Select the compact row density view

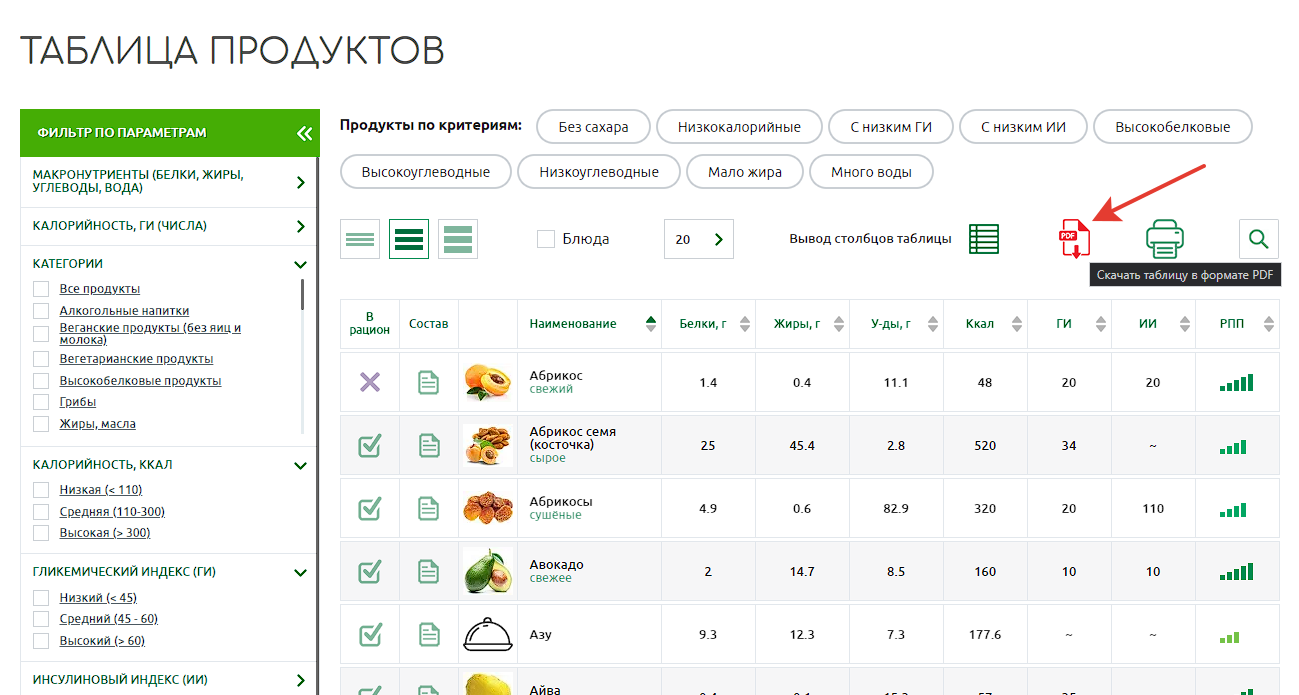tap(360, 239)
